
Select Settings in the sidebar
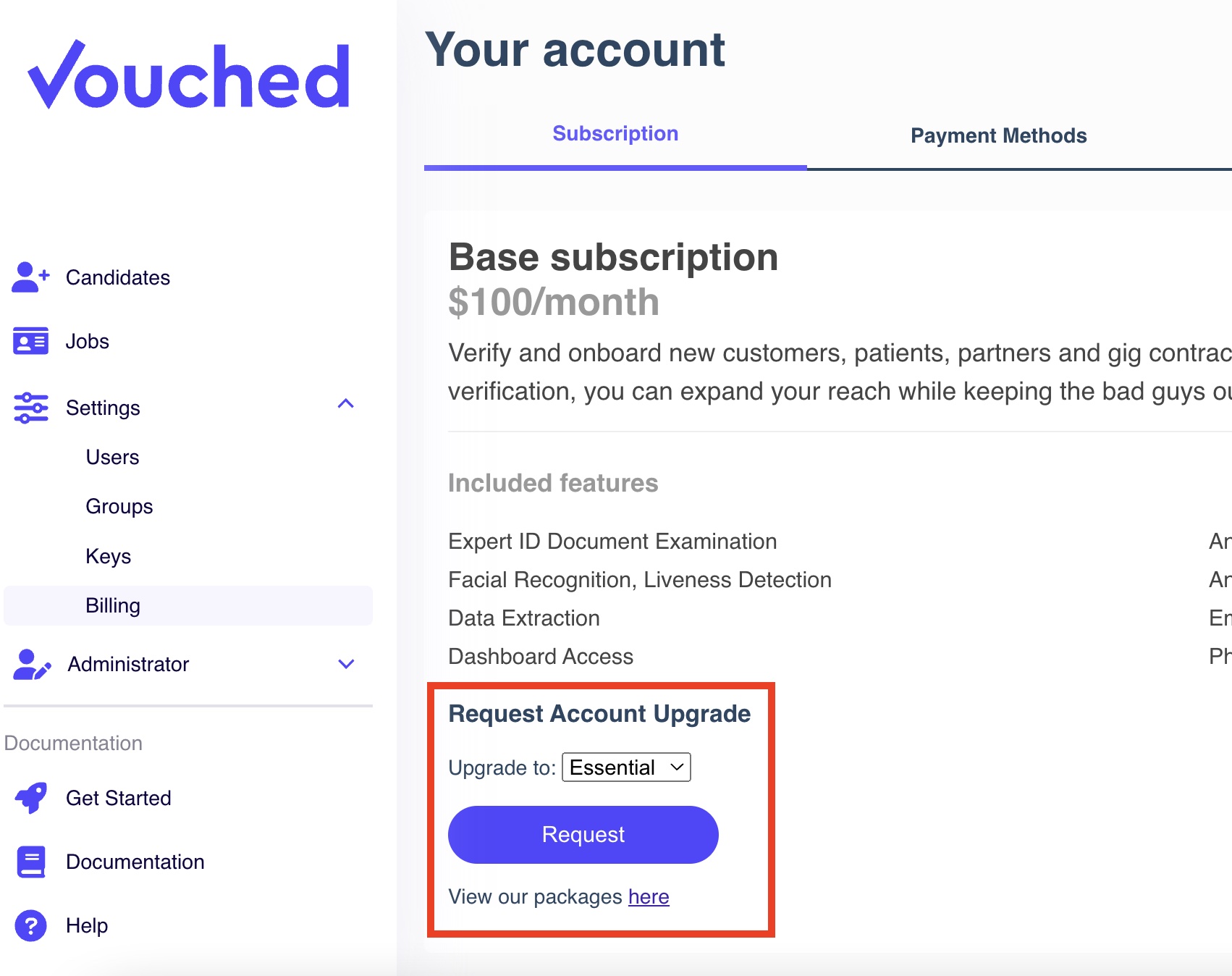point(103,408)
